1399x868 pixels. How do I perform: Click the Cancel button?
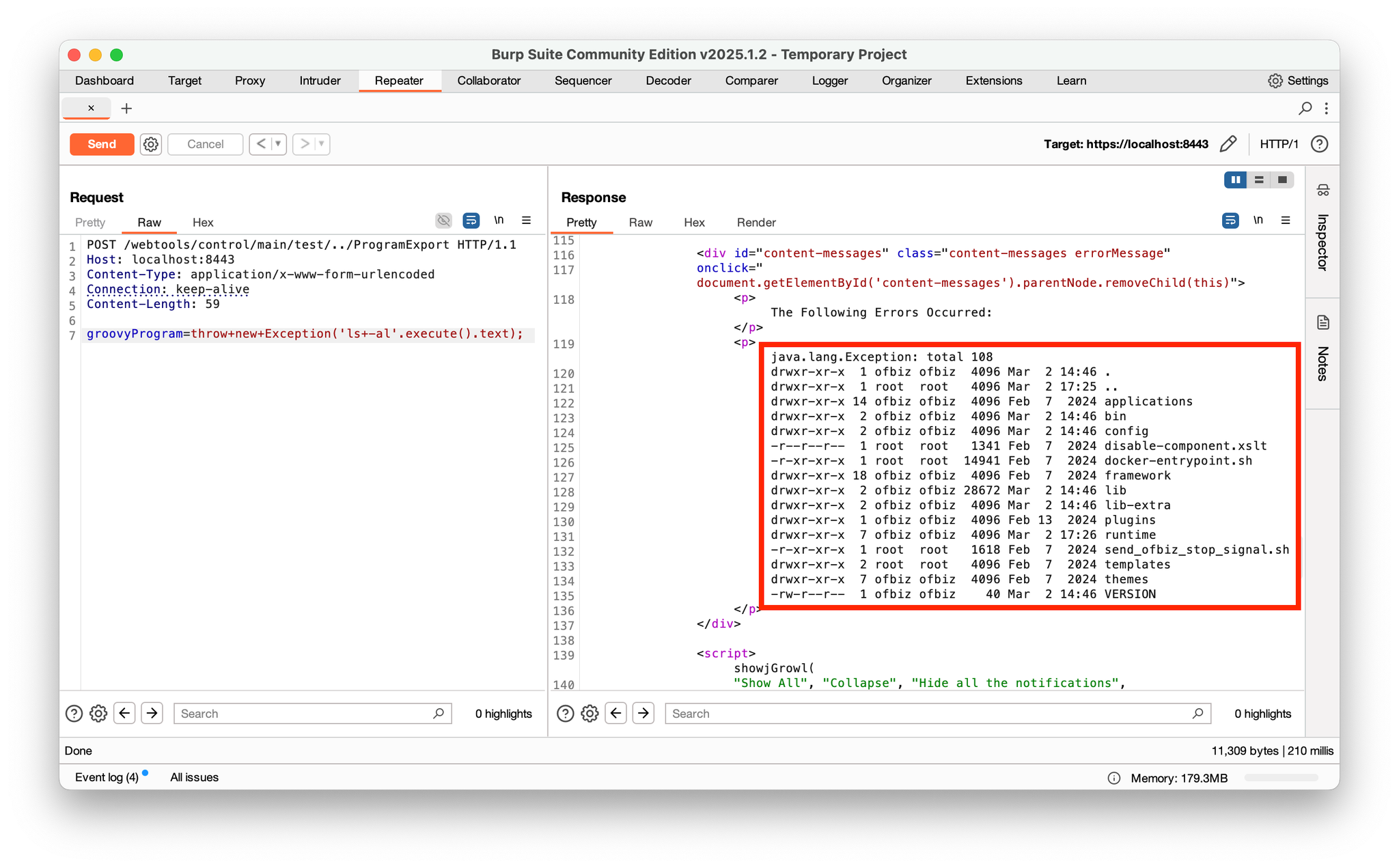point(205,144)
